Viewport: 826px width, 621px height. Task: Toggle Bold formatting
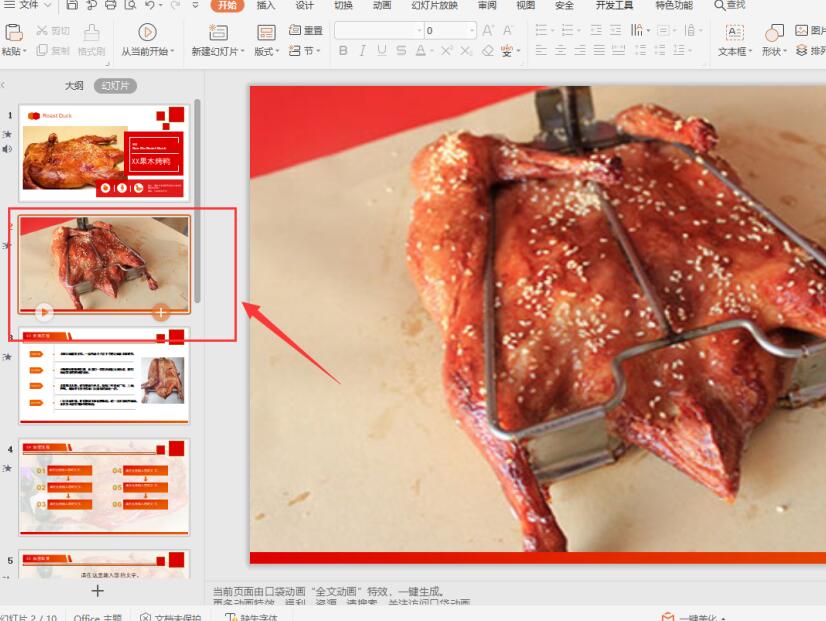343,51
